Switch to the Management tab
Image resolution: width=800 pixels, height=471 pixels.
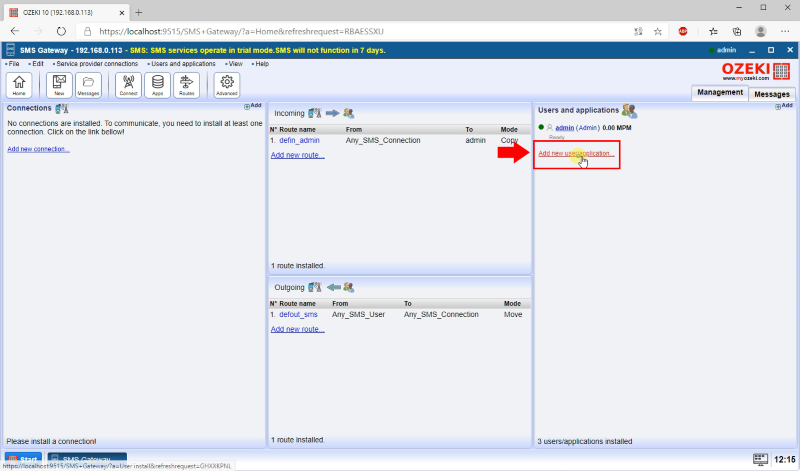(720, 92)
